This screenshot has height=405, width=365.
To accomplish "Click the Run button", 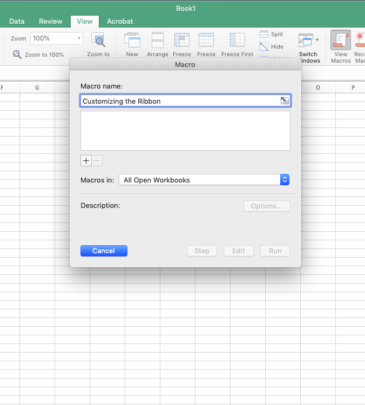I will (x=275, y=251).
